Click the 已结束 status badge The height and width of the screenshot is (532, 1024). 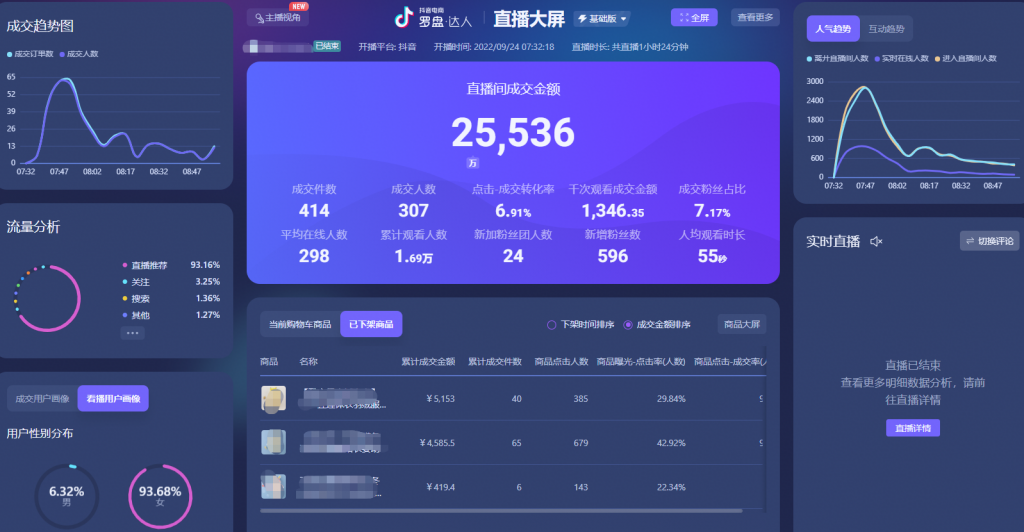[x=327, y=46]
